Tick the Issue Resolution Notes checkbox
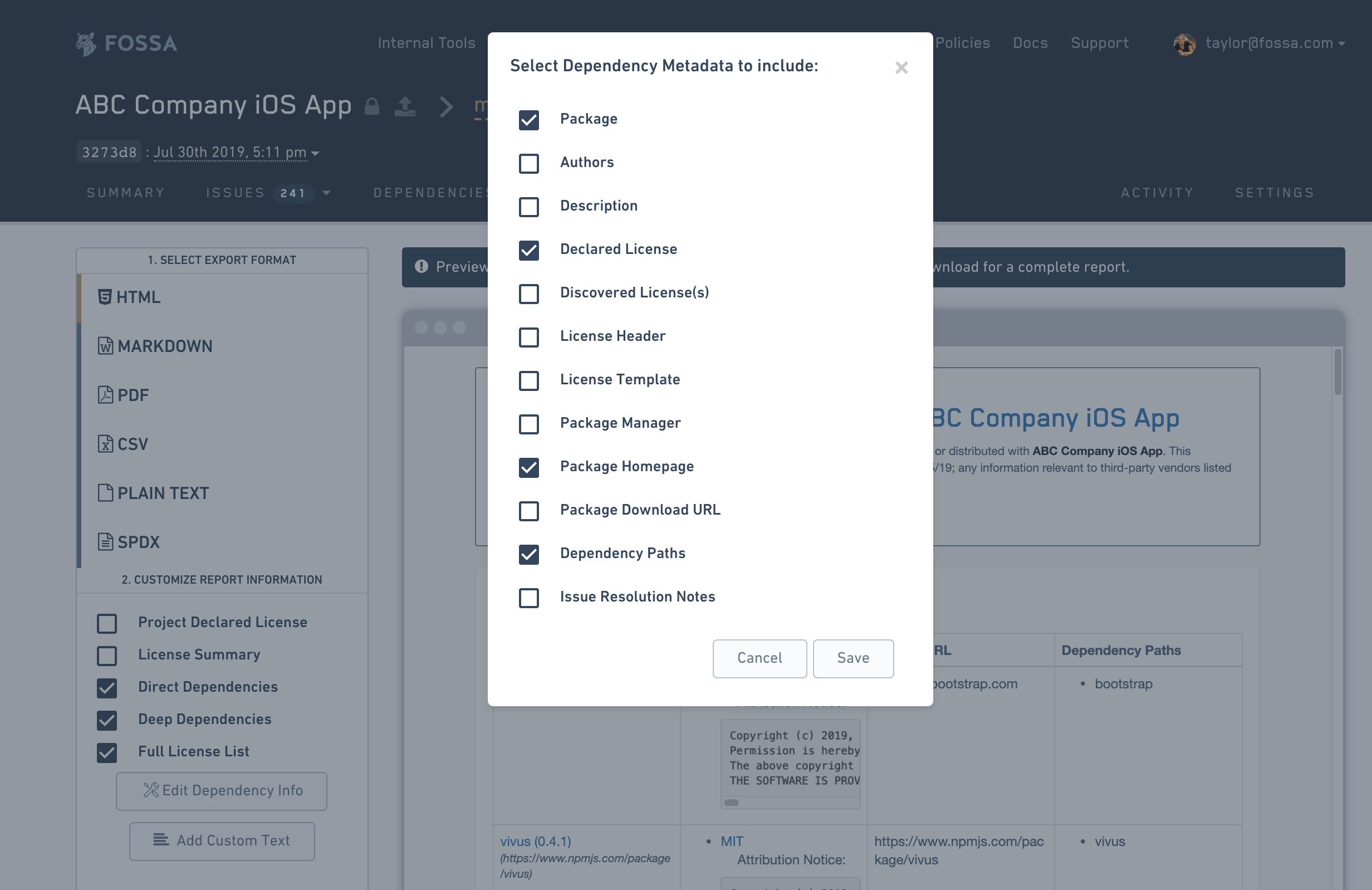This screenshot has height=890, width=1372. (528, 598)
